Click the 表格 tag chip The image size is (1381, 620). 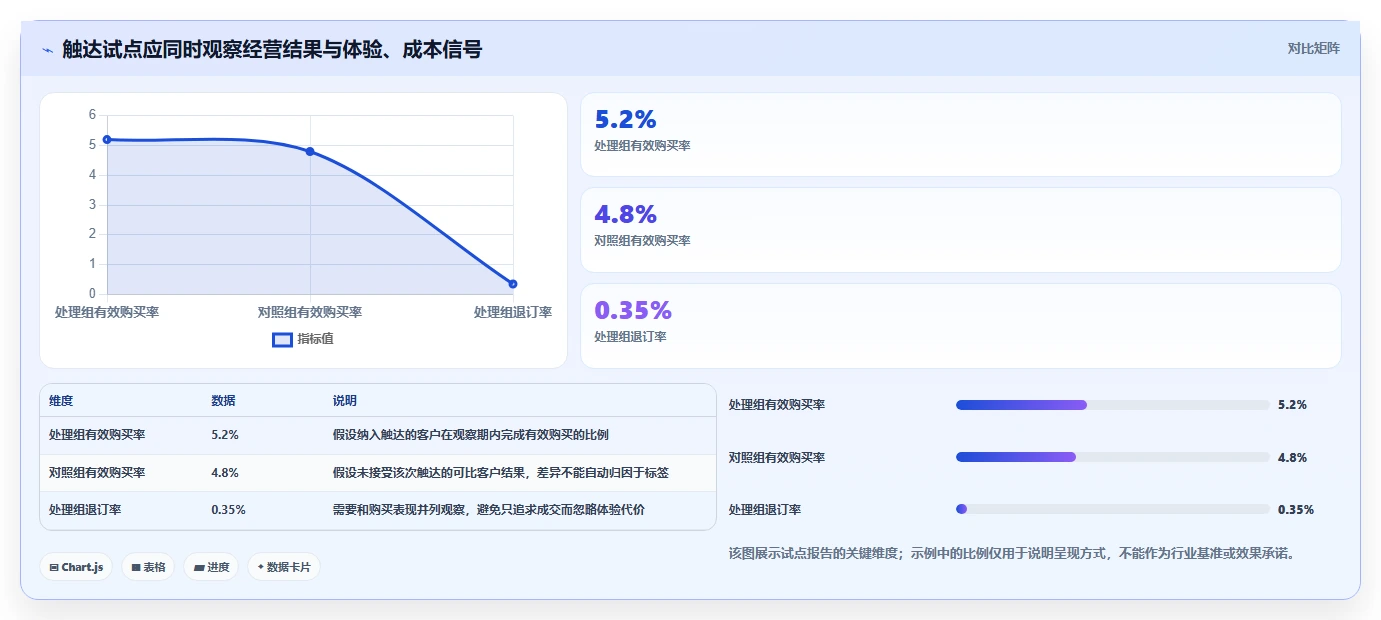pos(148,567)
